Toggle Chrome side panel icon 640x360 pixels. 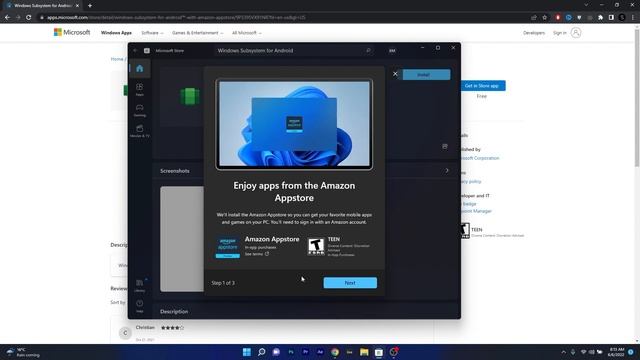(x=611, y=18)
